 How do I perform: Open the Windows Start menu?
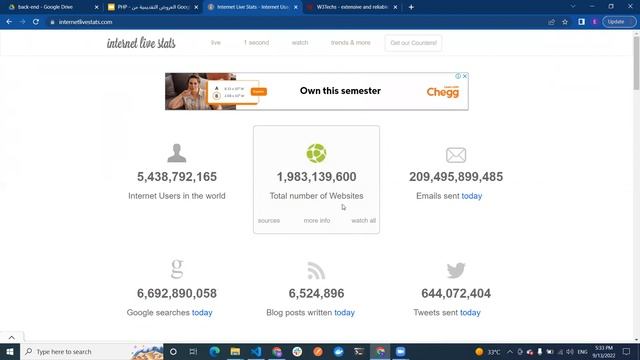10,351
